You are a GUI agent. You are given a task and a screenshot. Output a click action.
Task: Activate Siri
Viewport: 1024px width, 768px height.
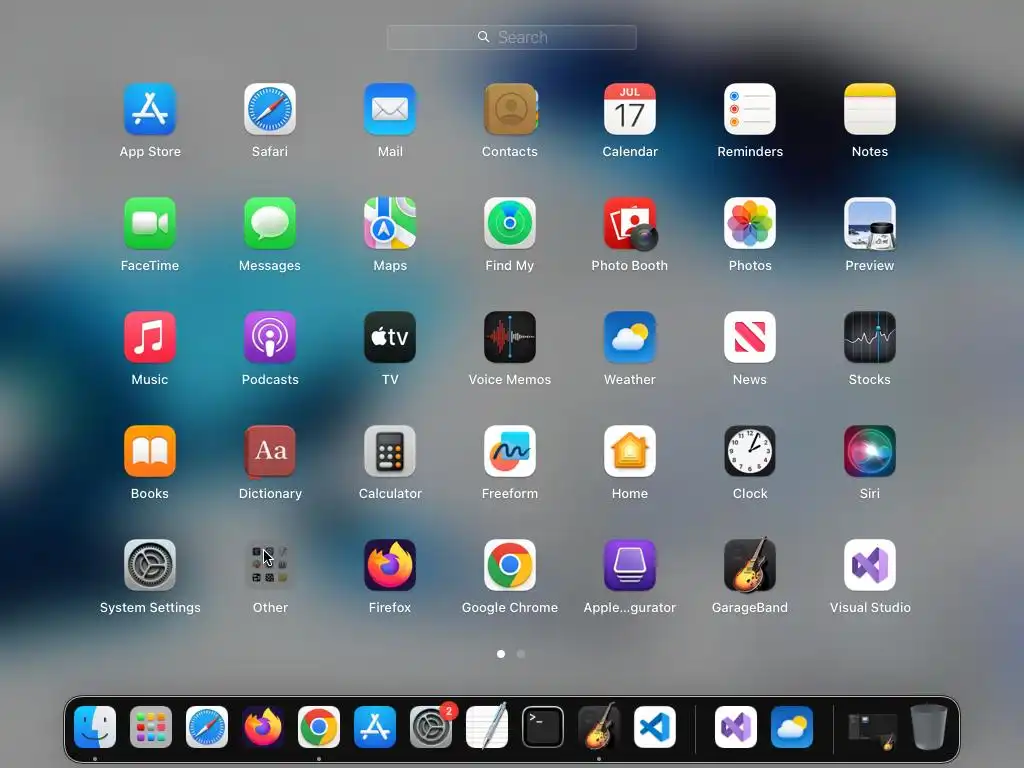[870, 451]
